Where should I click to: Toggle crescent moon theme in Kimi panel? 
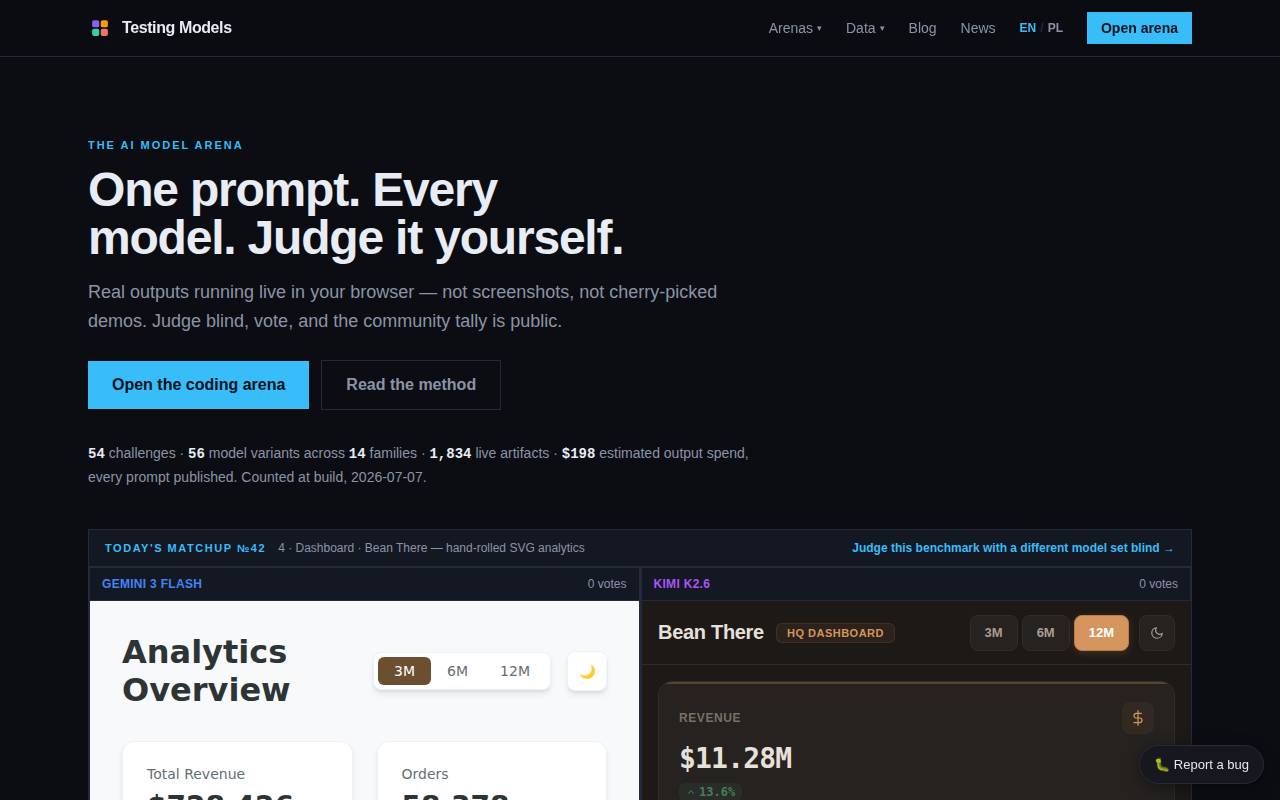1157,633
